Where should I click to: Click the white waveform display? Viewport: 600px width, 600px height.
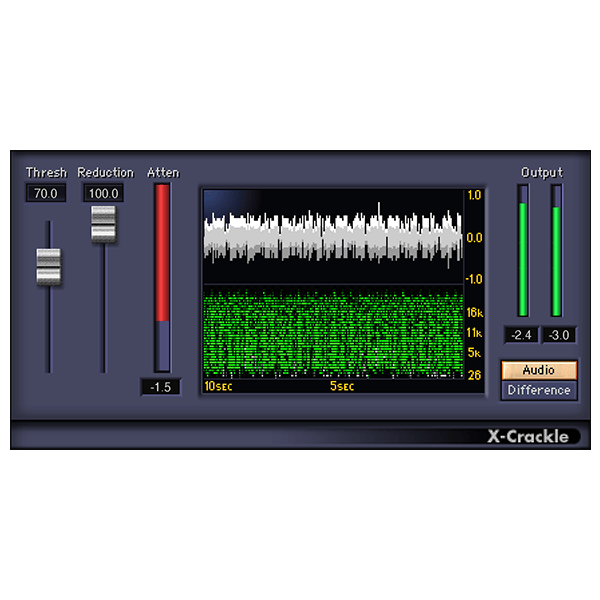point(333,236)
